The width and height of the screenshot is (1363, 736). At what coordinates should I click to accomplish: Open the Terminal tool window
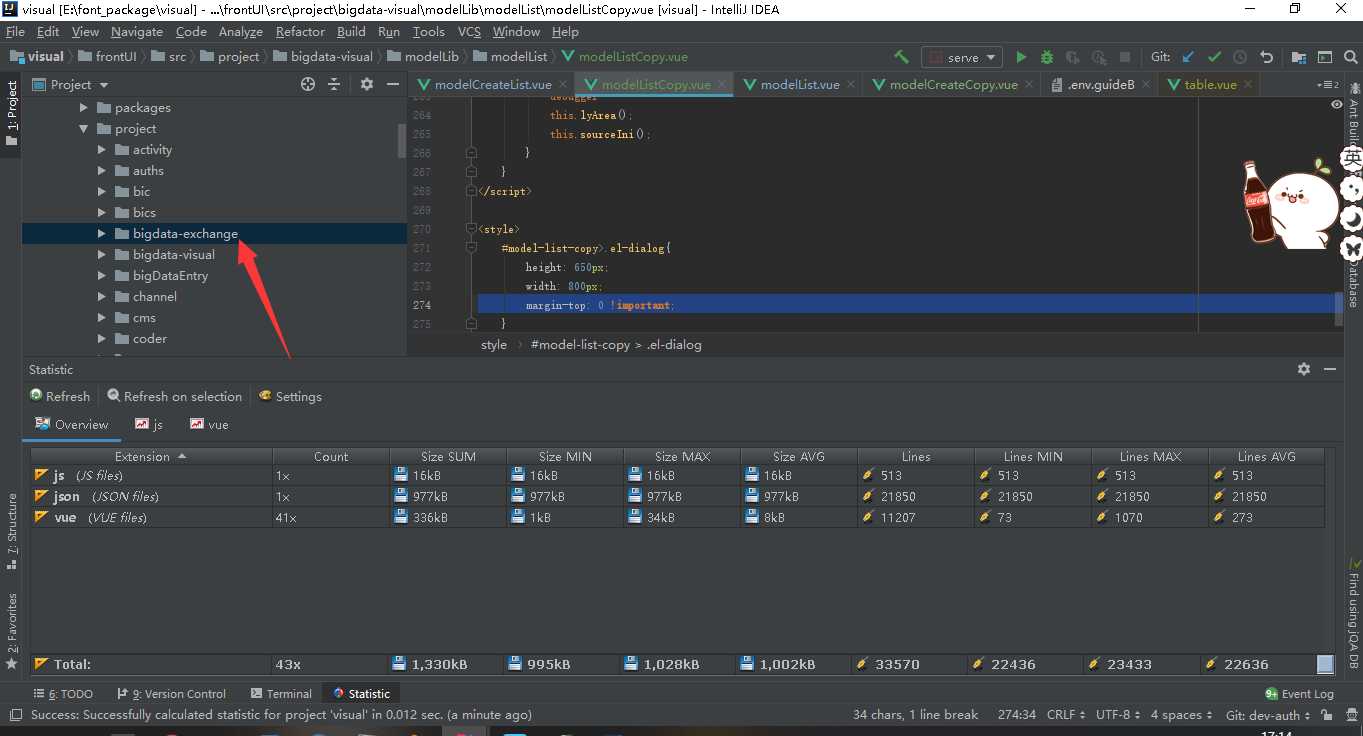[281, 693]
